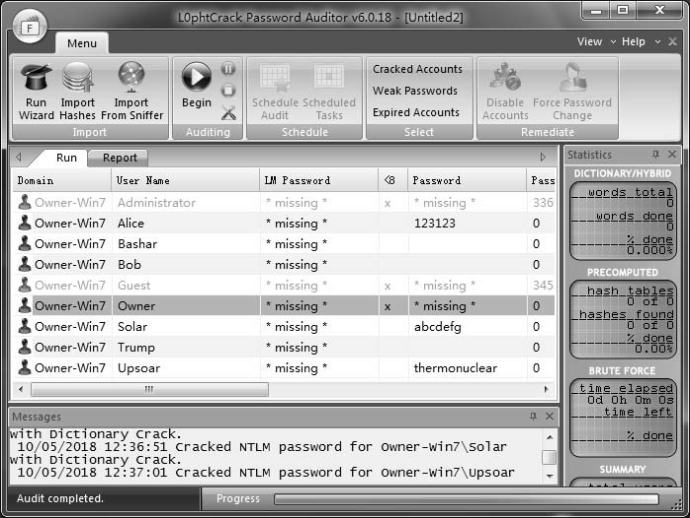Screen dimensions: 690x518
Task: Click the Messages vertical scrollbar thumb
Action: pos(549,457)
